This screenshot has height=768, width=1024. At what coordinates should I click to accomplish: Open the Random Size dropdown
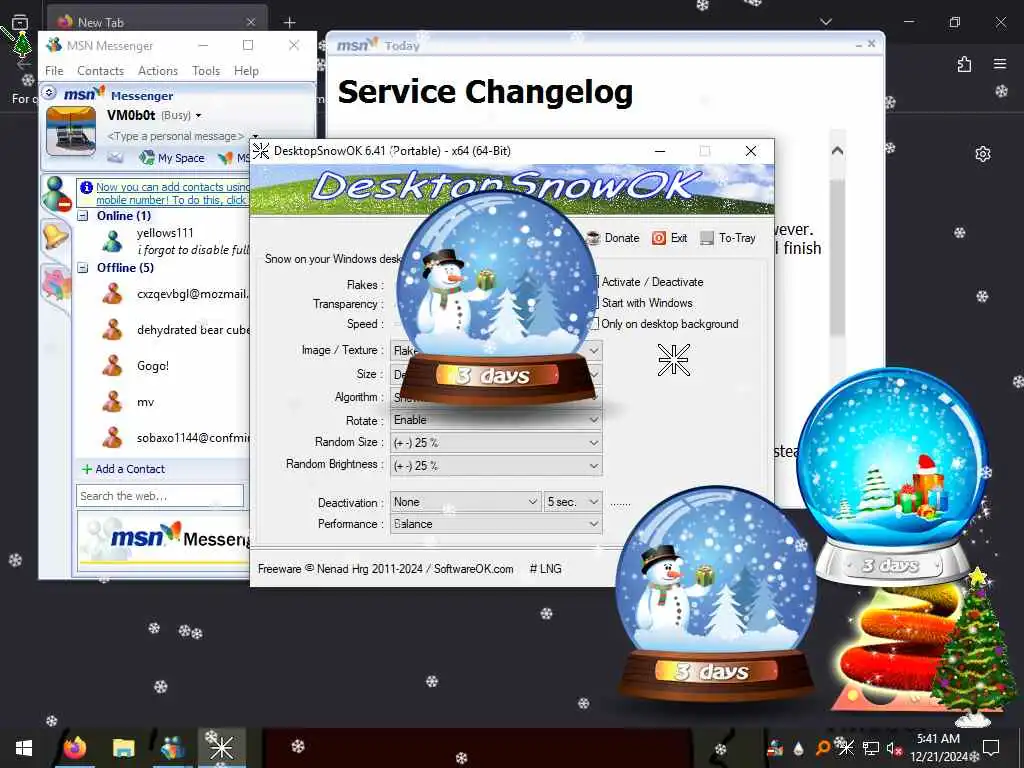point(496,443)
